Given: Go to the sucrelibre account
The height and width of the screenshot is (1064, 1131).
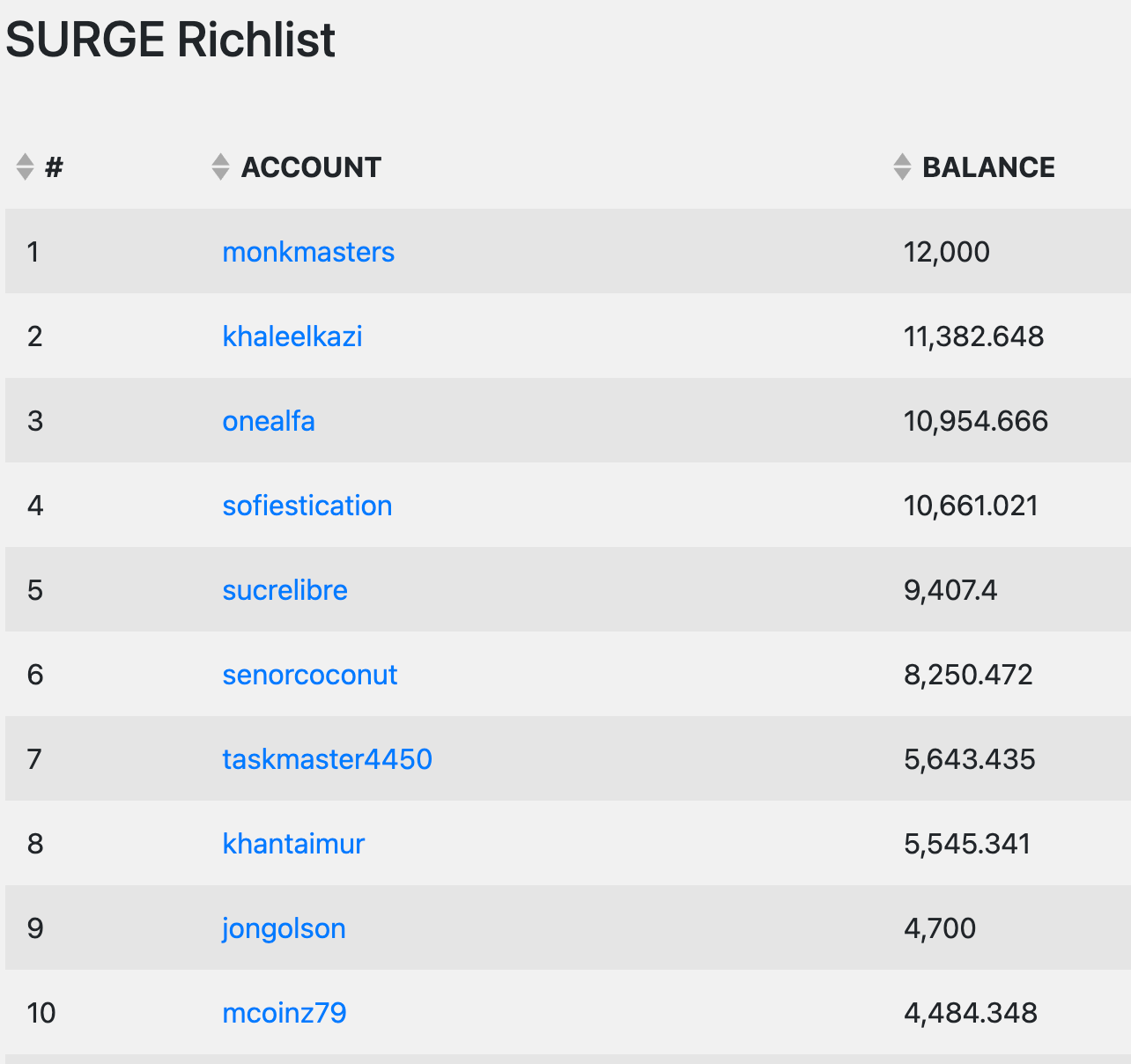Looking at the screenshot, I should point(285,590).
